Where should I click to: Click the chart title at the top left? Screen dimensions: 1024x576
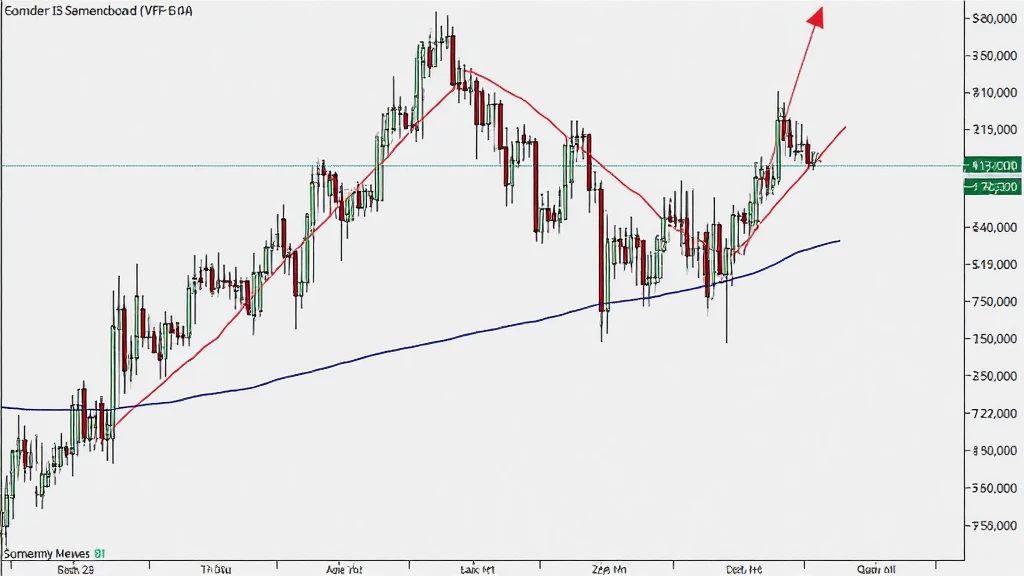(98, 11)
